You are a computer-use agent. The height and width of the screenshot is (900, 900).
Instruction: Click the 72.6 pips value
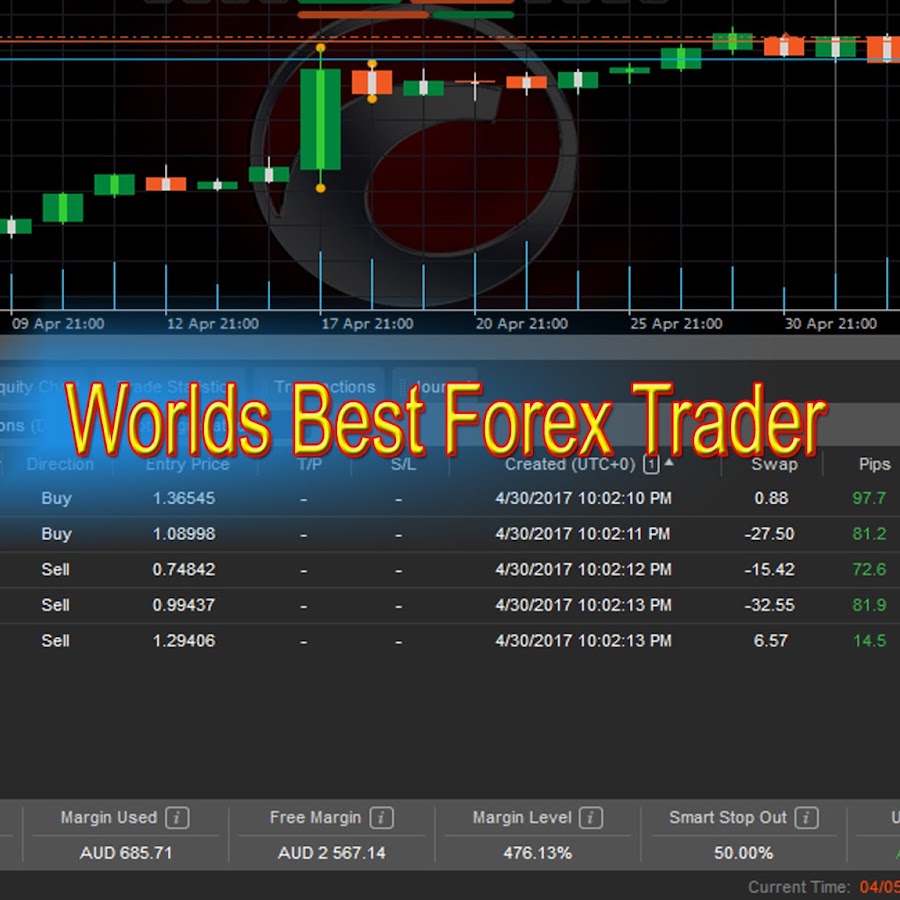tap(869, 569)
